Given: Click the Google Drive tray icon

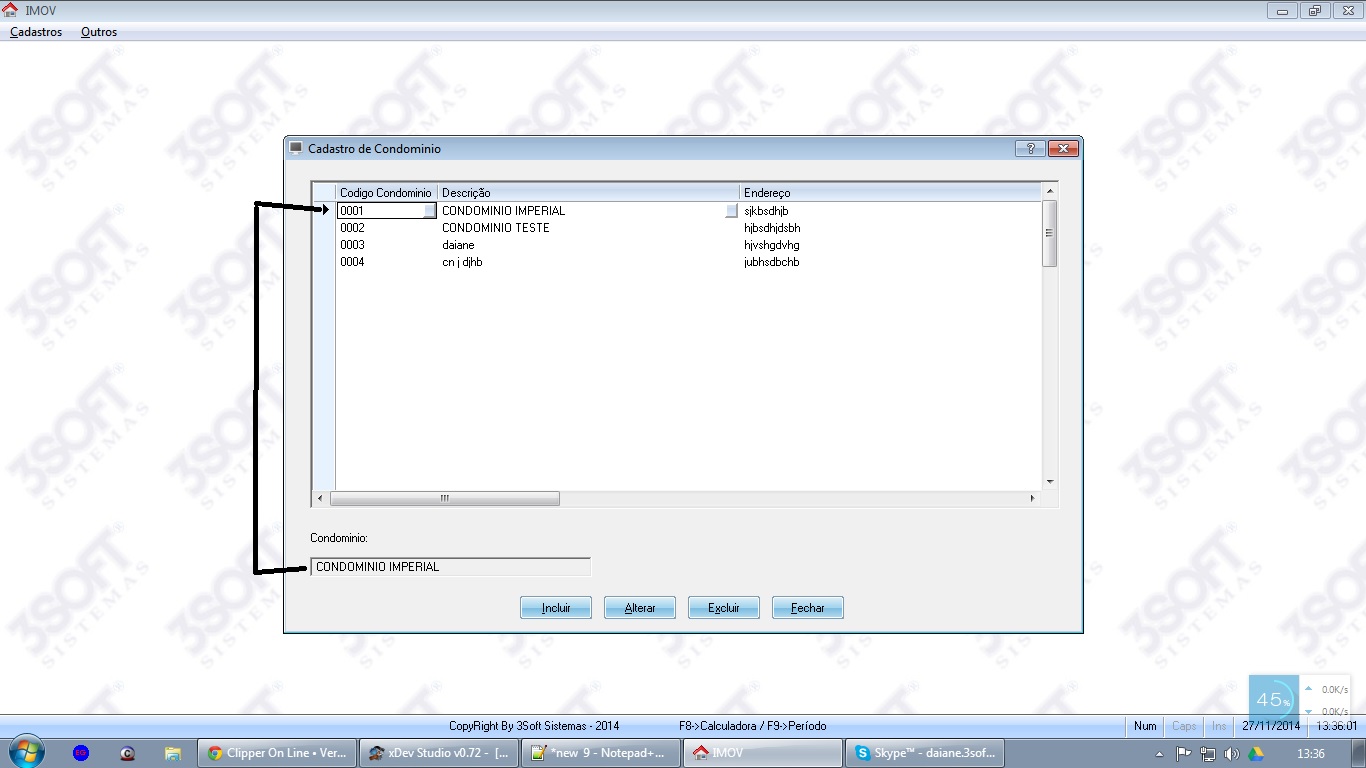Looking at the screenshot, I should (1254, 754).
